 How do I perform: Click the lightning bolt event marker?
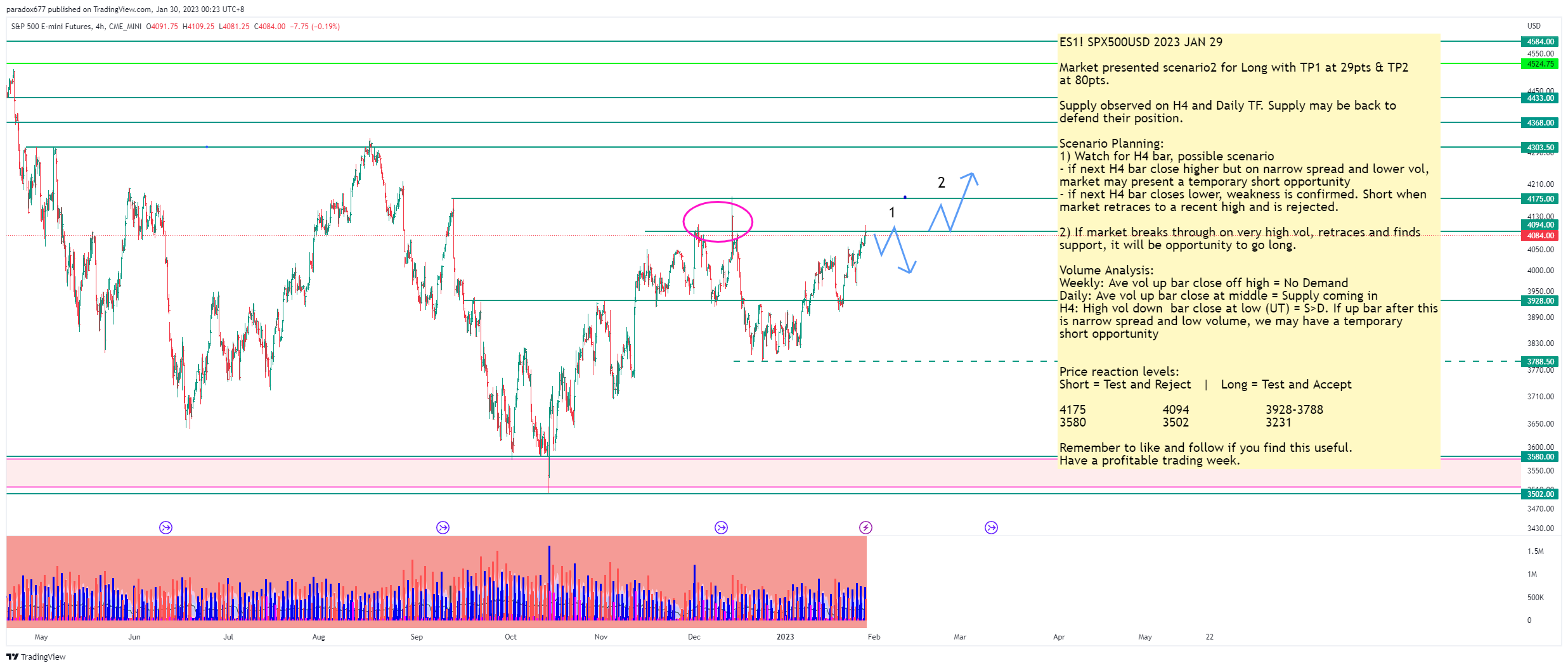(x=865, y=527)
